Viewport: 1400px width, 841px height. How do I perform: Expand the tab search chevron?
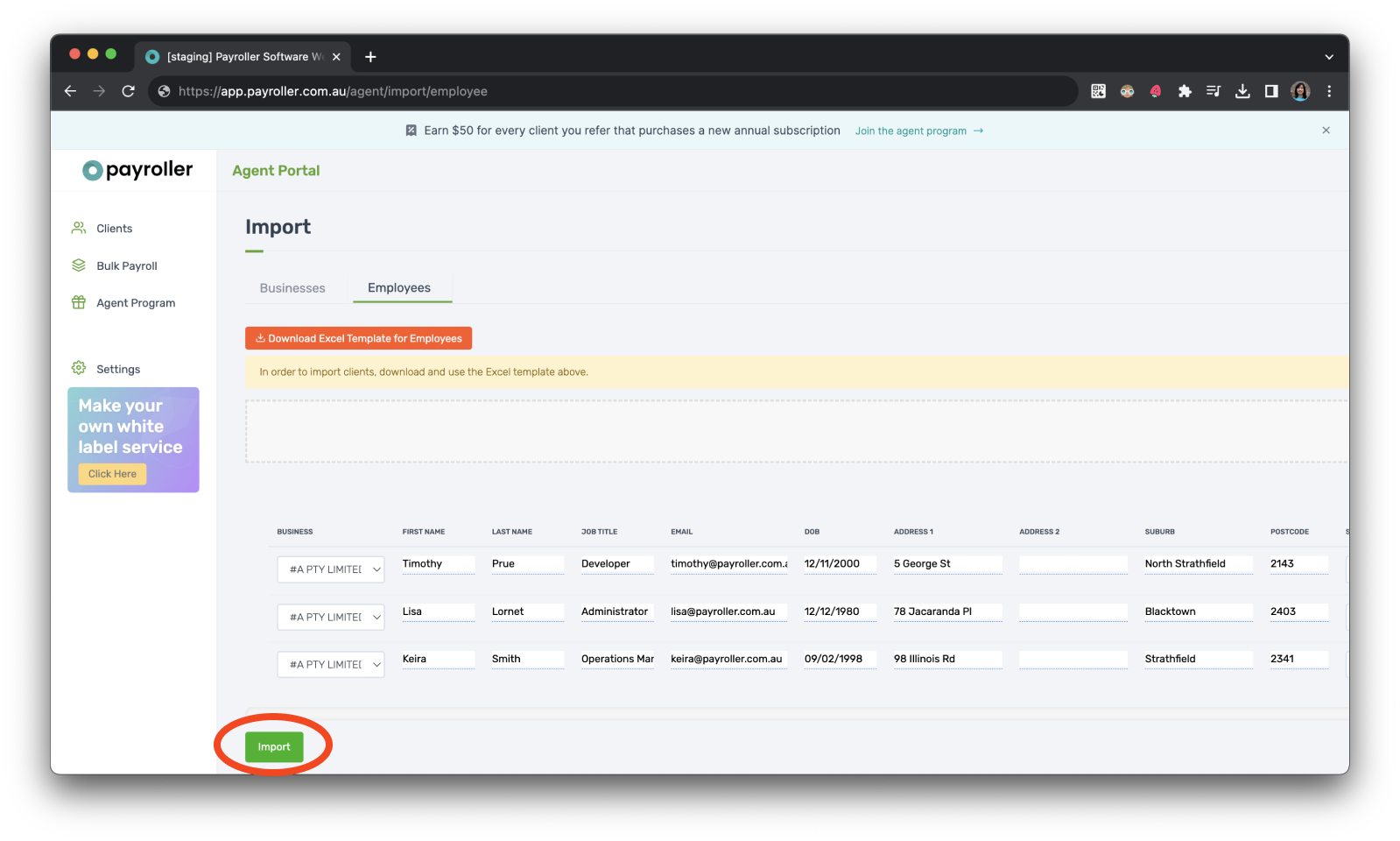(x=1329, y=57)
